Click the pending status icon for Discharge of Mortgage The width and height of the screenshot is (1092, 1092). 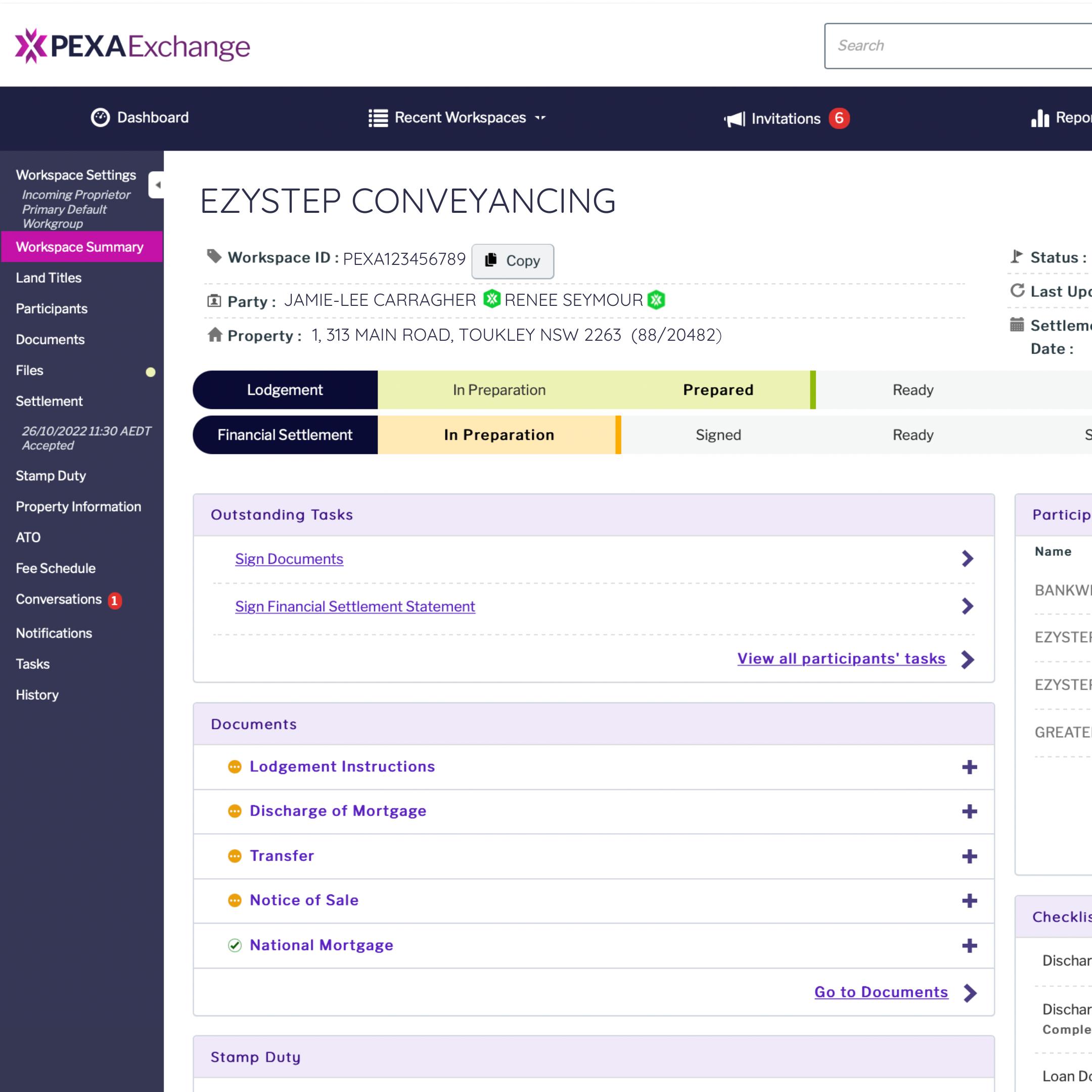[235, 811]
